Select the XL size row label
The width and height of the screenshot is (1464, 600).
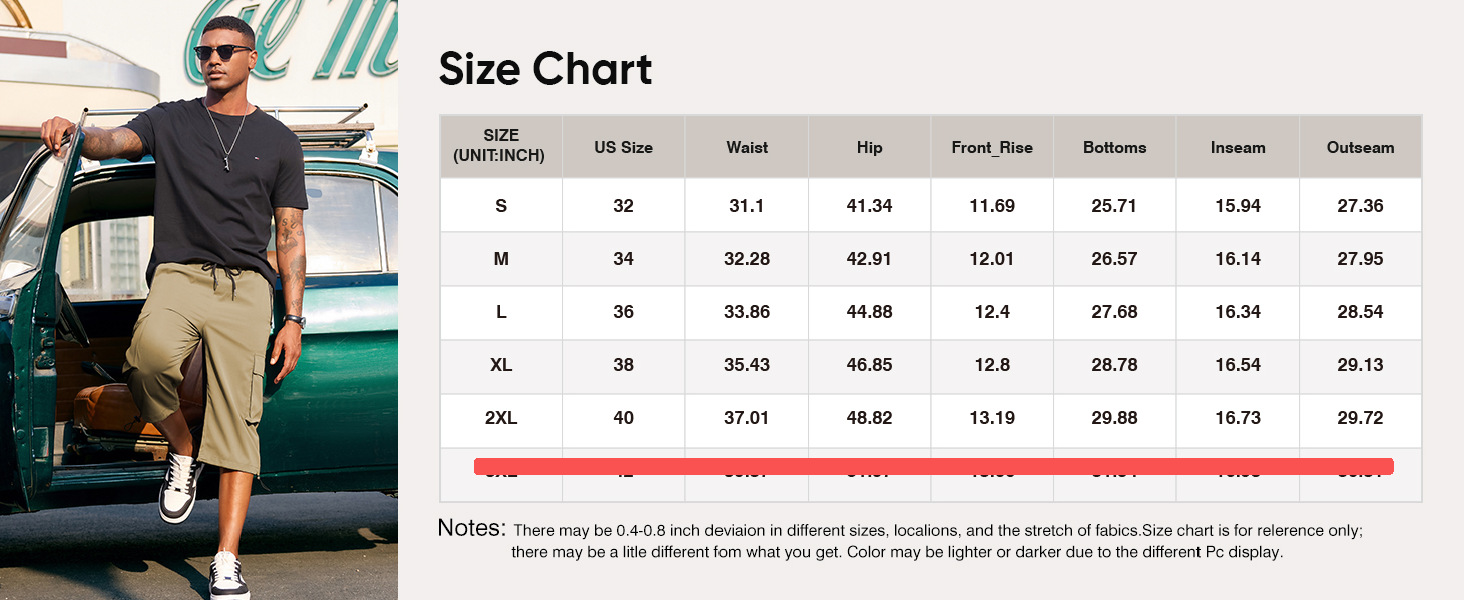tap(501, 365)
